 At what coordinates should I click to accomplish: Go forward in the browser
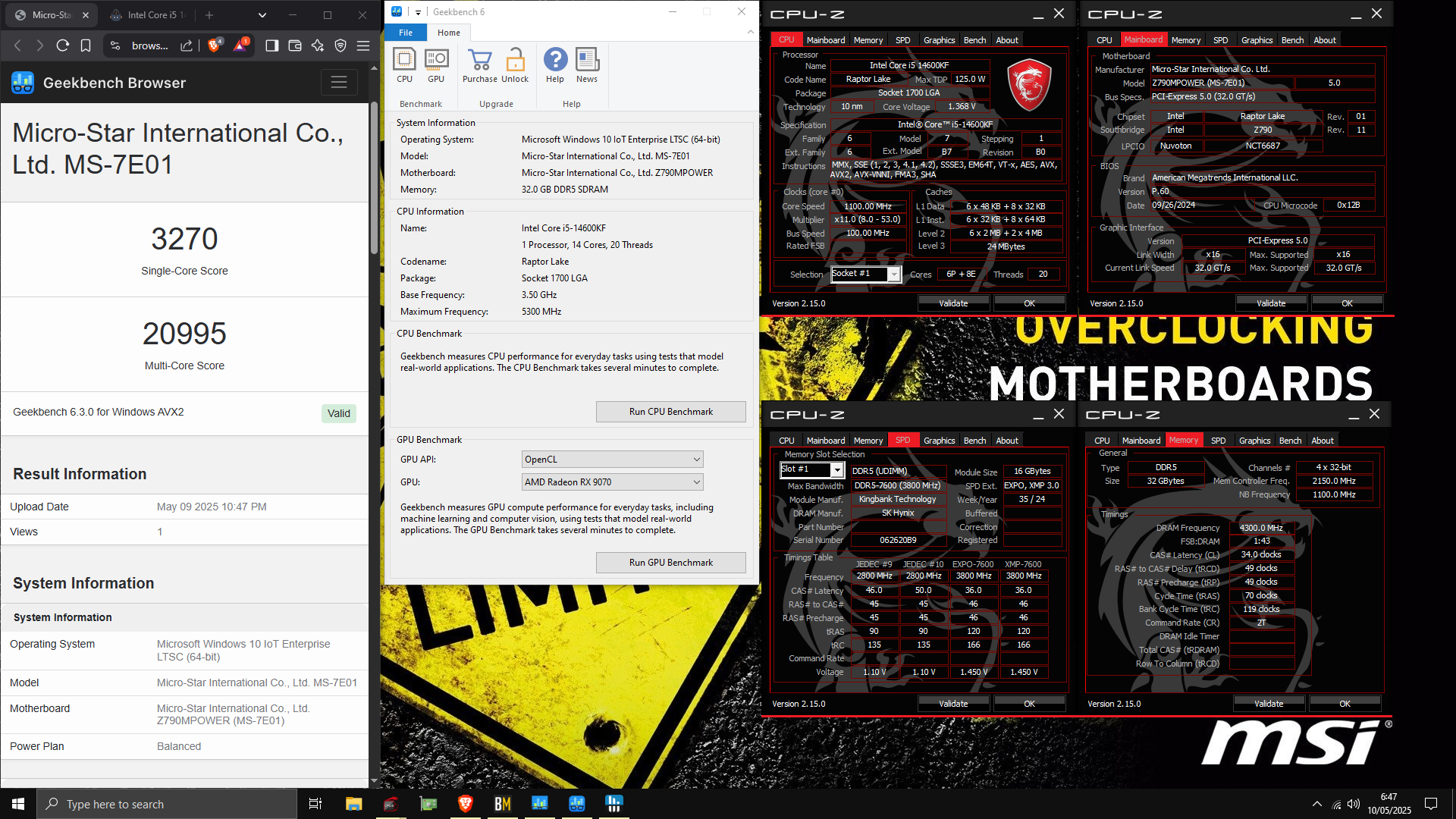click(x=40, y=45)
